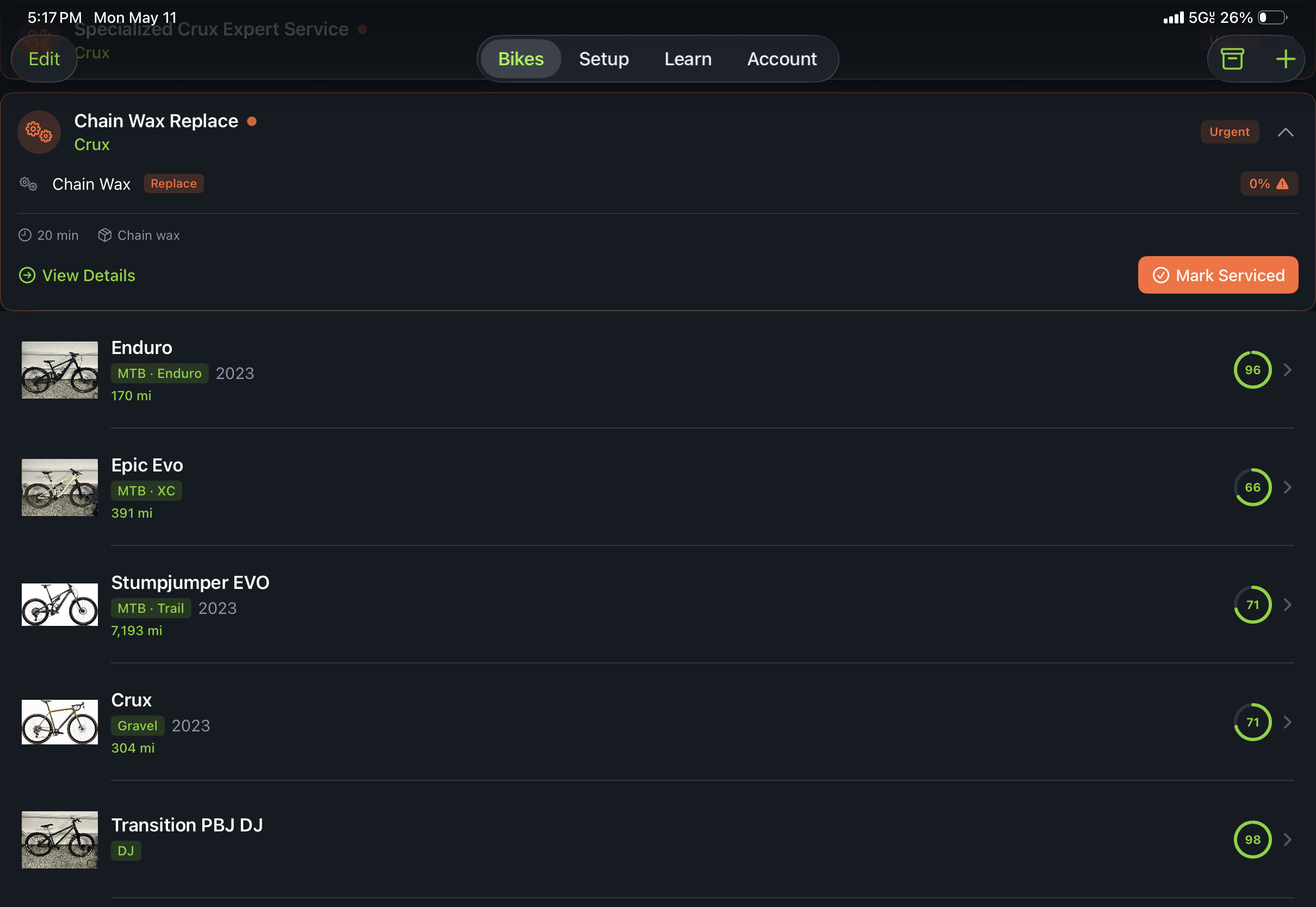This screenshot has height=907, width=1316.
Task: Tap the 7,193 mi mileage text
Action: coord(137,631)
